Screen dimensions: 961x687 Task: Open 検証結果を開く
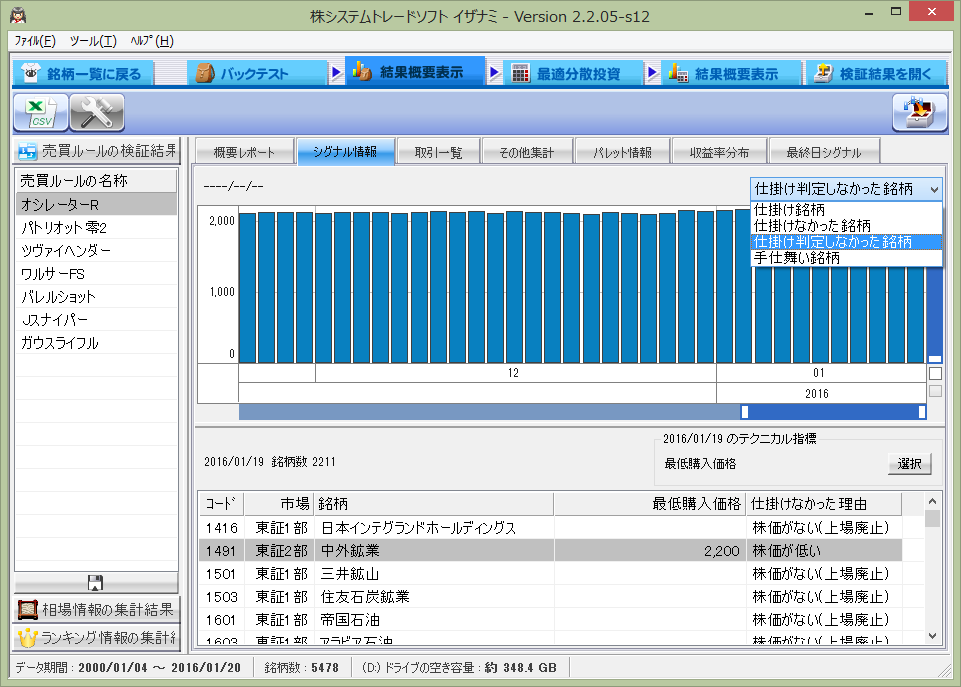[877, 74]
